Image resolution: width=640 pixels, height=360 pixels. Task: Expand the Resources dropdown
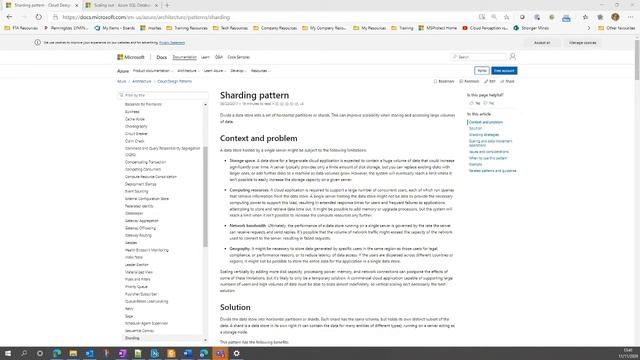pos(260,71)
